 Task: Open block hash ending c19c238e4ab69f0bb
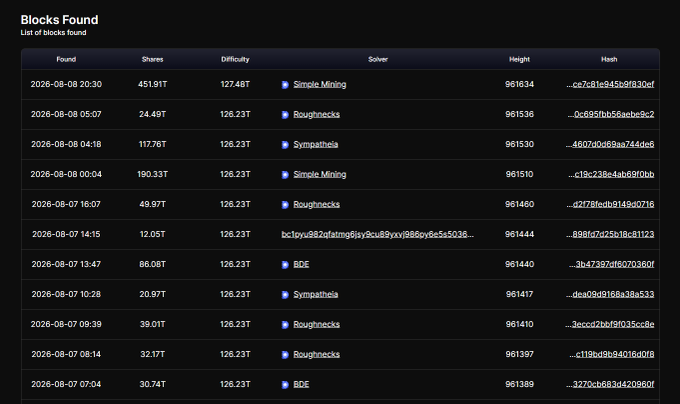(611, 174)
